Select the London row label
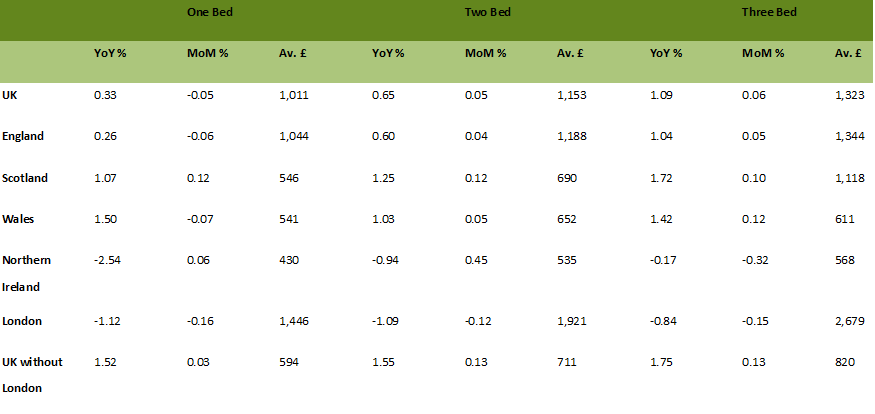 [x=22, y=321]
